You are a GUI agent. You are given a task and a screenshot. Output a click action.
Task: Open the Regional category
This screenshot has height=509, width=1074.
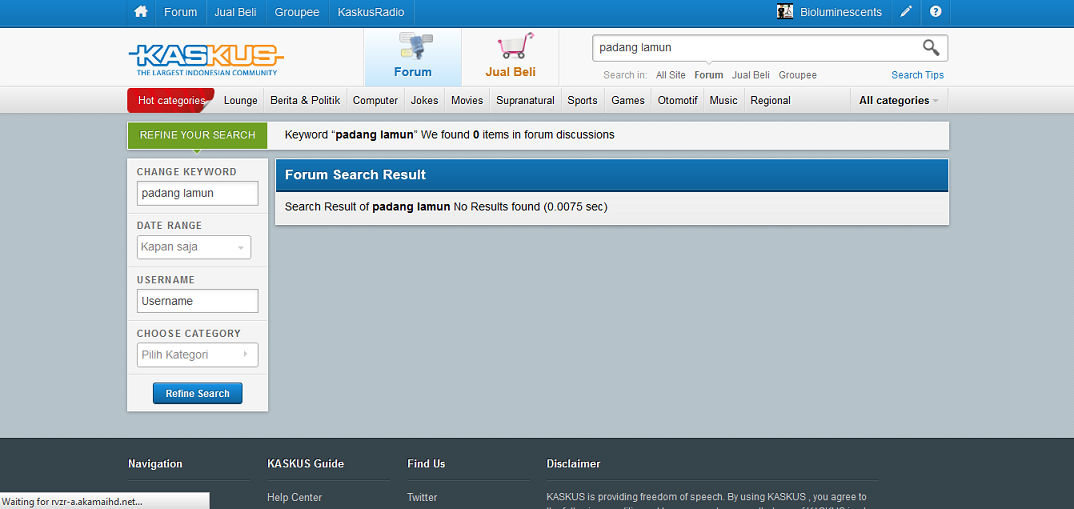tap(771, 101)
